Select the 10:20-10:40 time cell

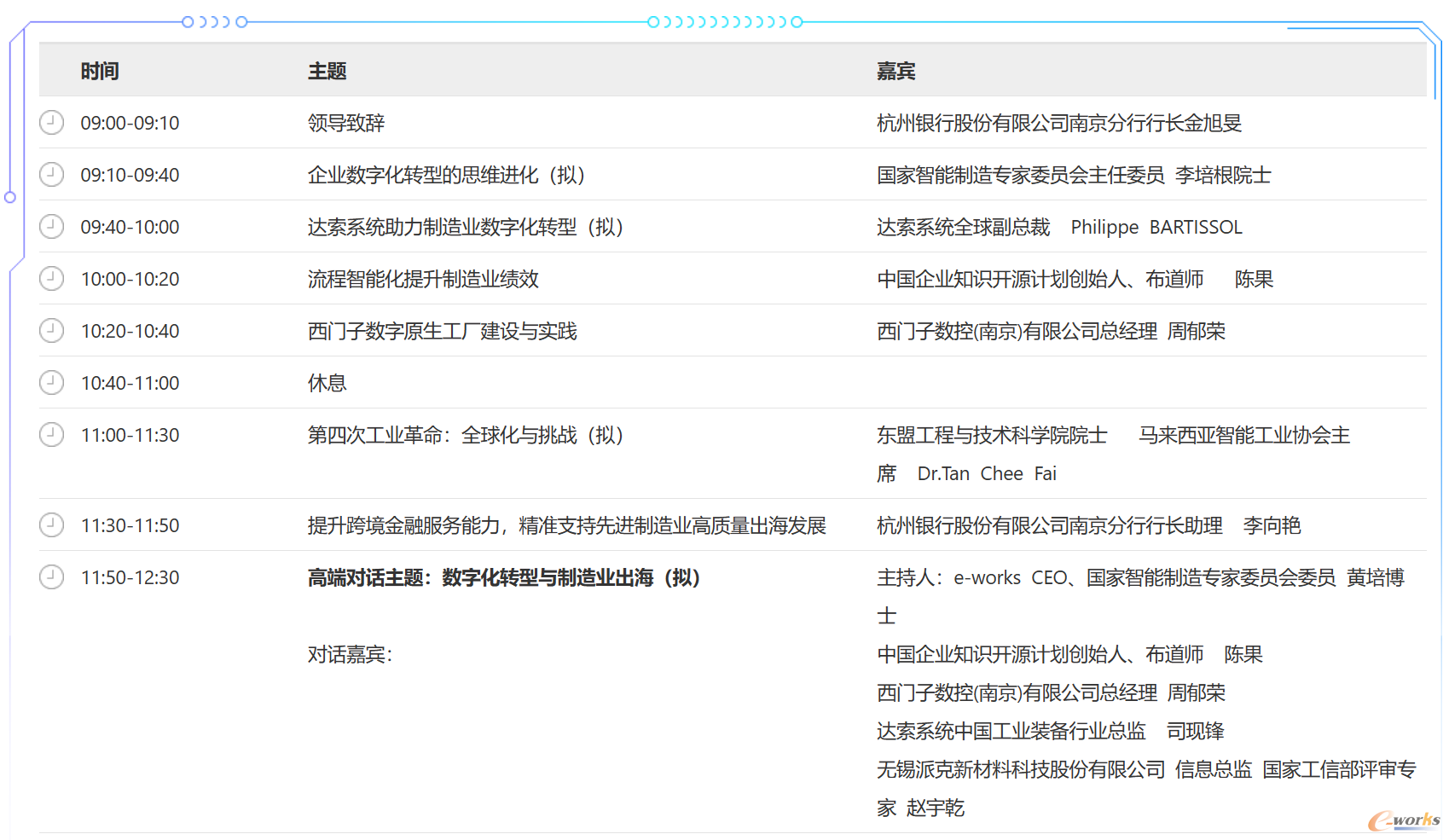tap(130, 331)
